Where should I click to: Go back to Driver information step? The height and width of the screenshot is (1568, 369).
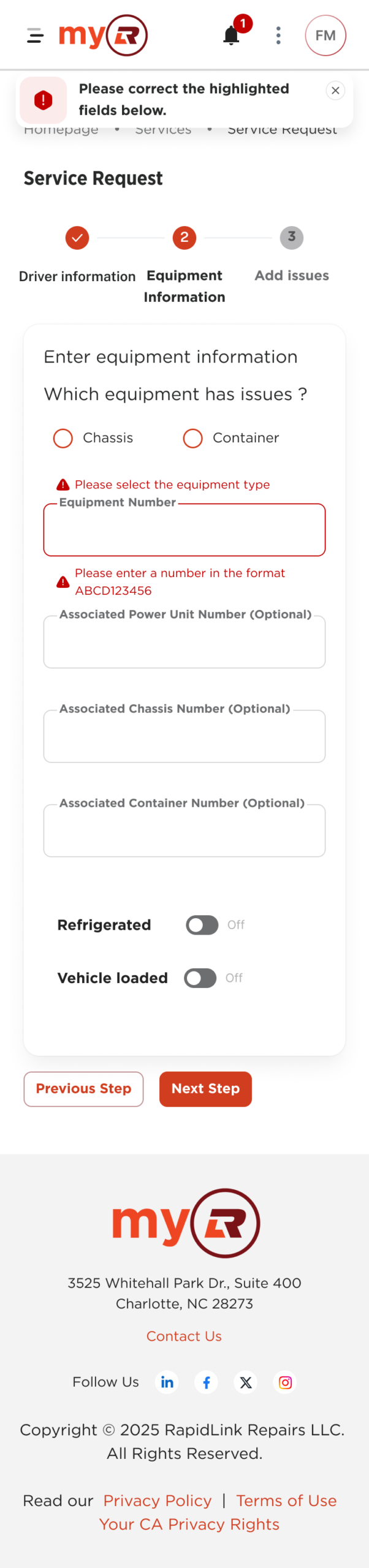point(77,238)
